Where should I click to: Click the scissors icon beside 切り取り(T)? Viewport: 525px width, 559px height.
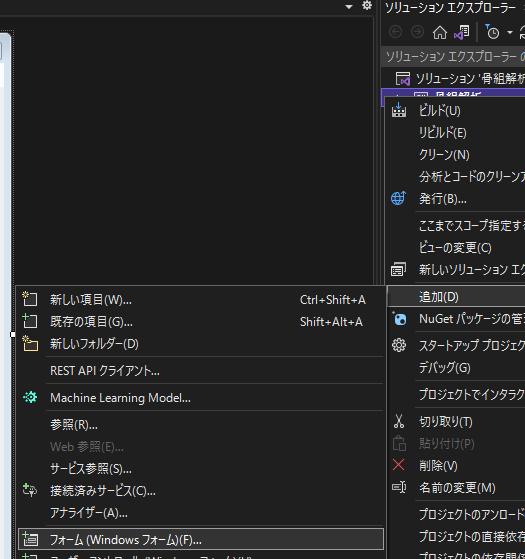pyautogui.click(x=399, y=421)
